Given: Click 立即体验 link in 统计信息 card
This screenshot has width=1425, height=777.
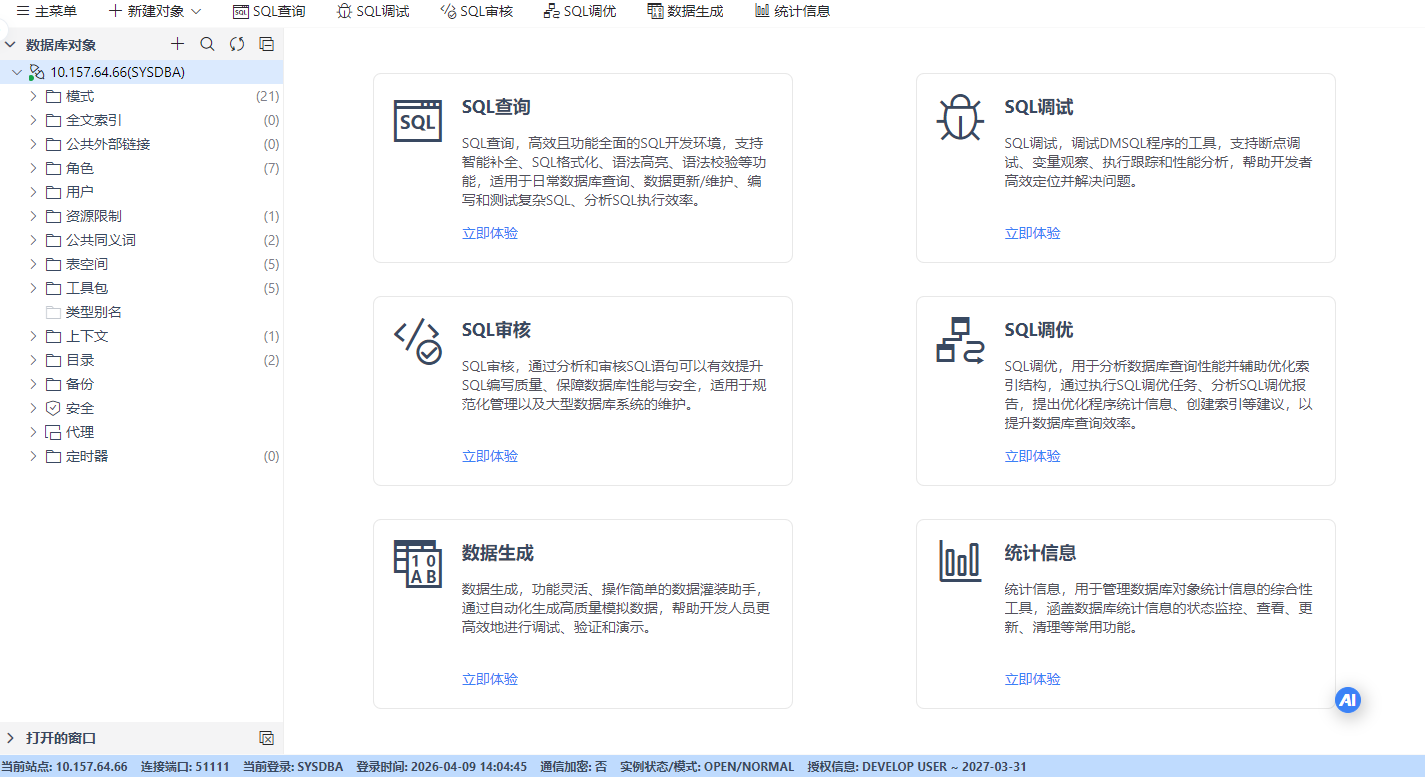Looking at the screenshot, I should (x=1033, y=679).
